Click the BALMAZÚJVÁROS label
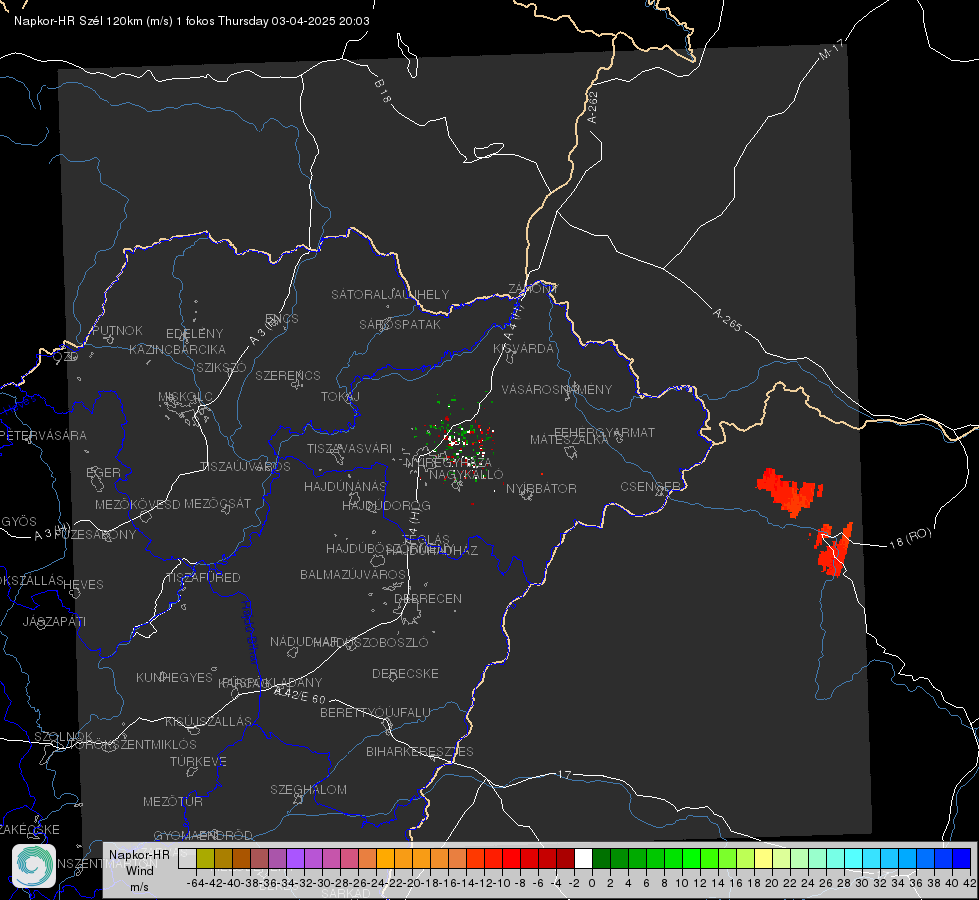The image size is (979, 900). 353,574
